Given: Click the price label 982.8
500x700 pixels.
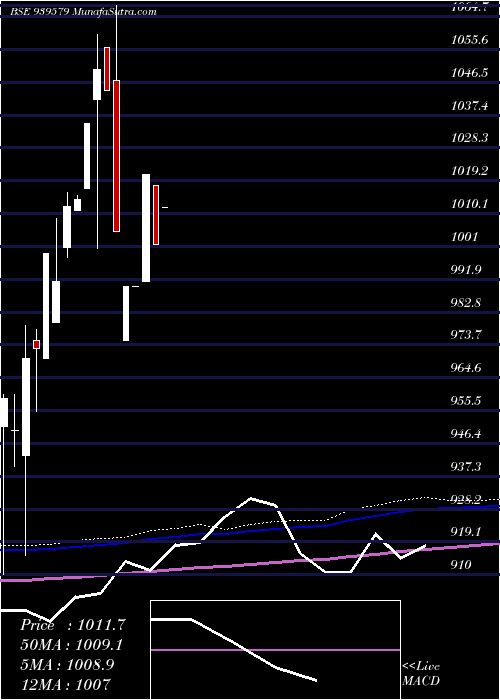Looking at the screenshot, I should click(467, 303).
